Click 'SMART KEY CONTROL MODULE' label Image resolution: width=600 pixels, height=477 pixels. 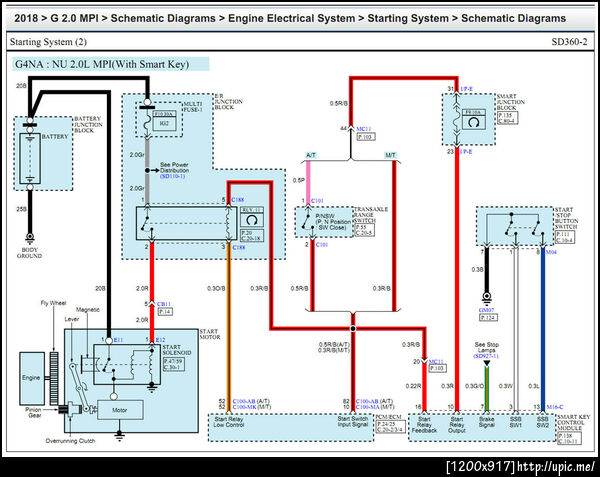[573, 423]
